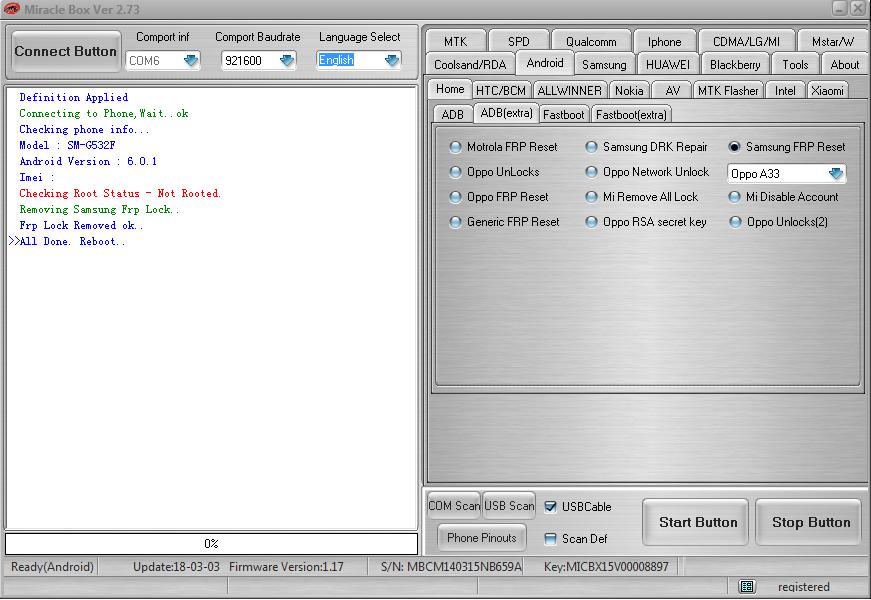
Task: Open the Nokia sub-tab
Action: [x=629, y=91]
